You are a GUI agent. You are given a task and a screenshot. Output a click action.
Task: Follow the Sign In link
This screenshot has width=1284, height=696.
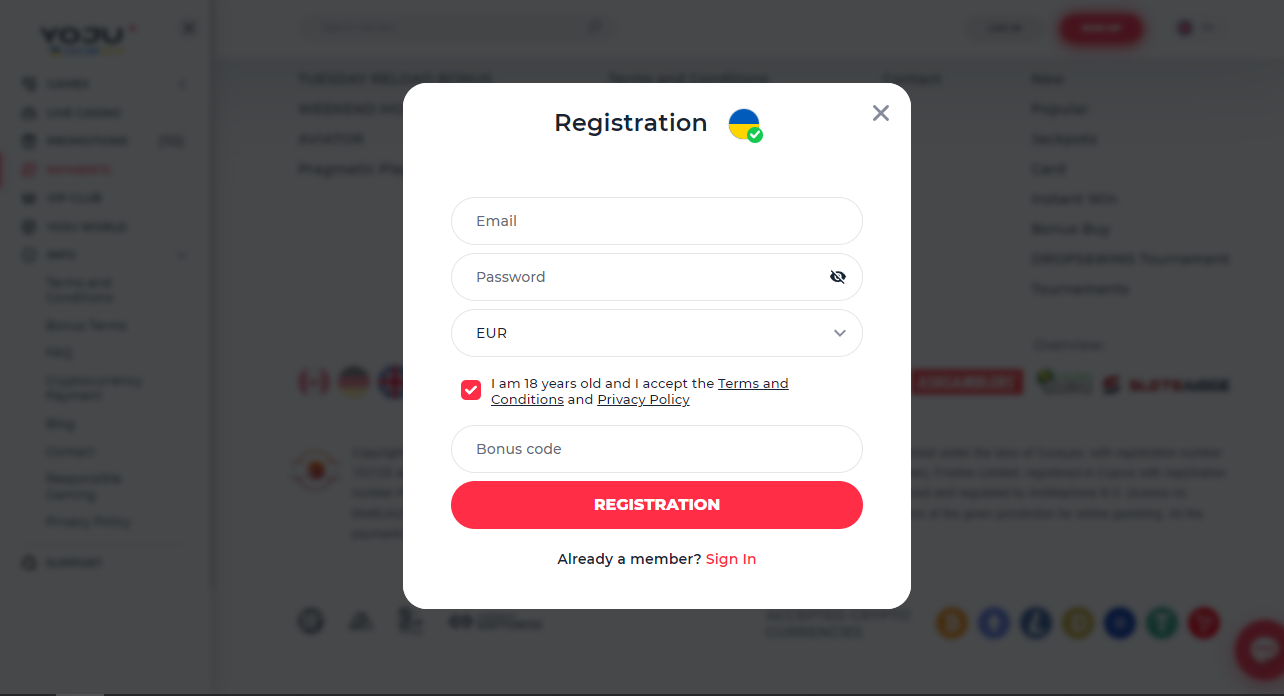(x=731, y=559)
